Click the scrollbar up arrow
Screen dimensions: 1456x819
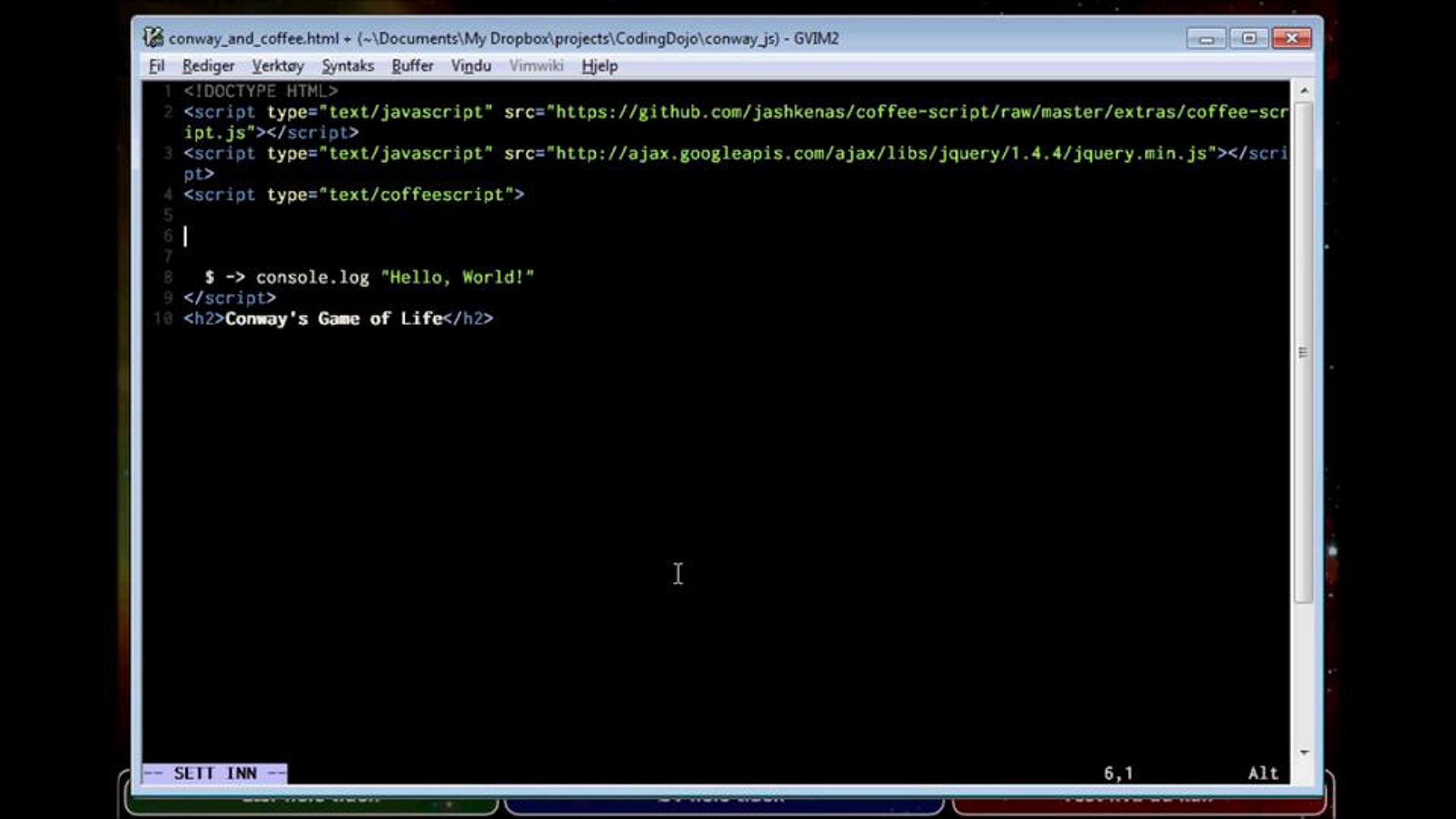click(1304, 91)
